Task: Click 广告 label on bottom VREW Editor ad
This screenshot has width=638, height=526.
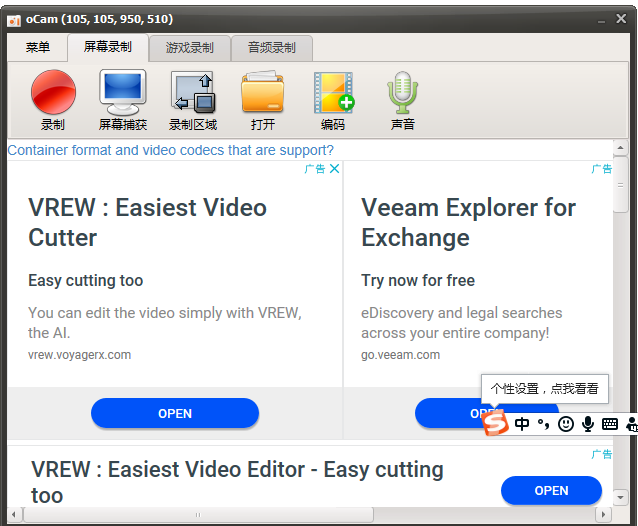Action: 601,454
